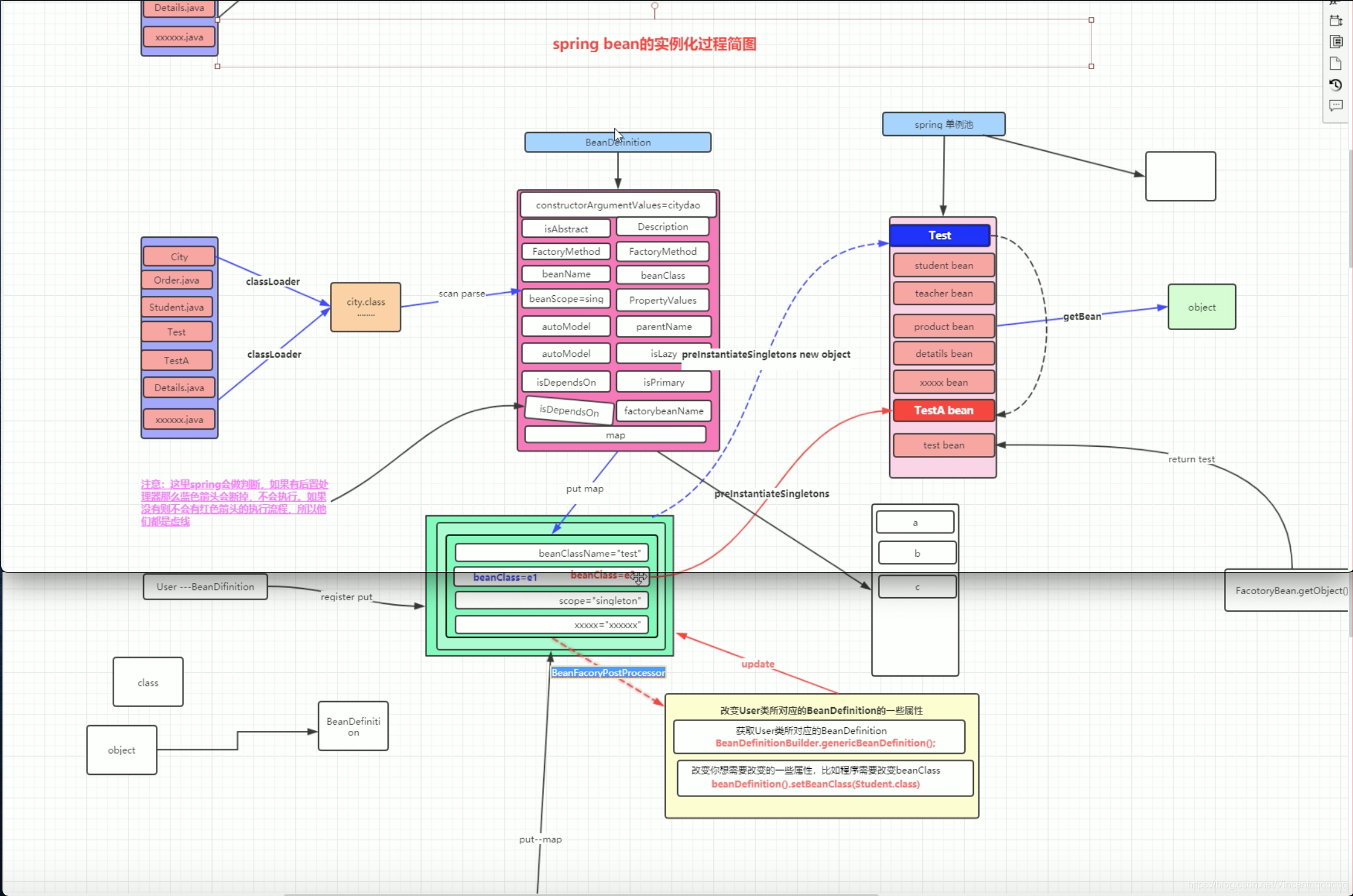Select the beanName property box
Viewport: 1353px width, 896px height.
566,274
